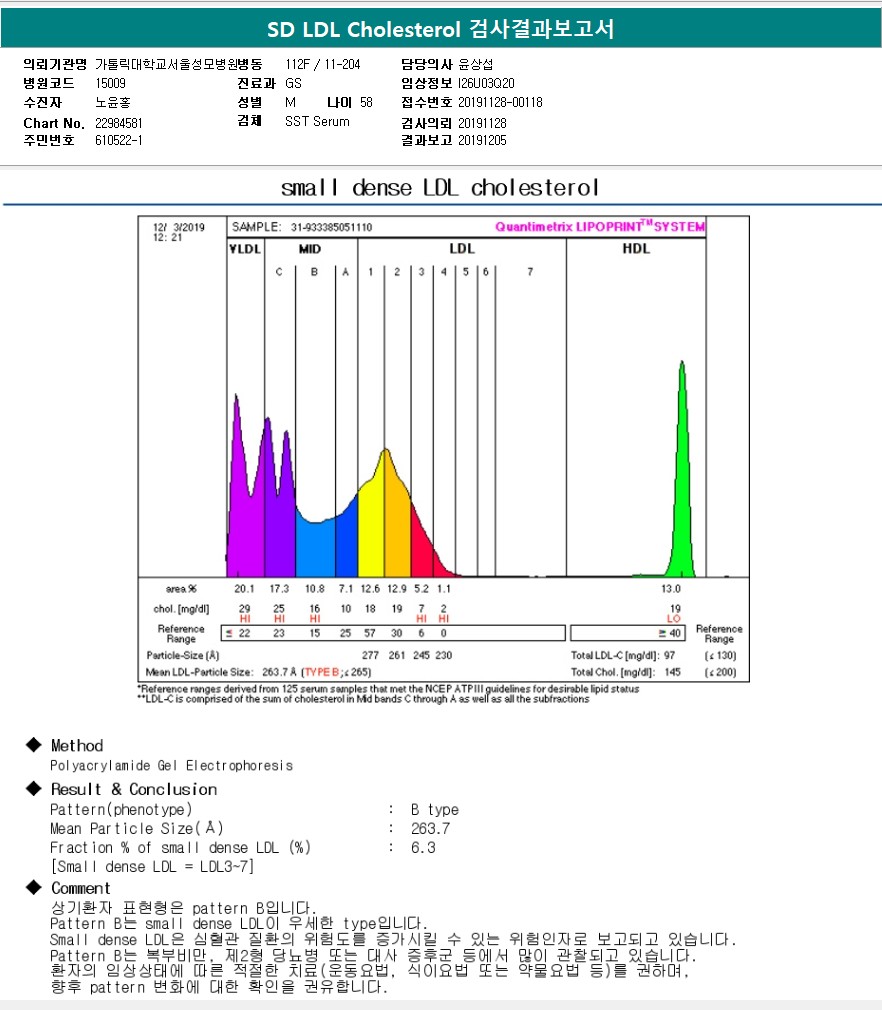Select Total Chol. value '145'

click(673, 672)
